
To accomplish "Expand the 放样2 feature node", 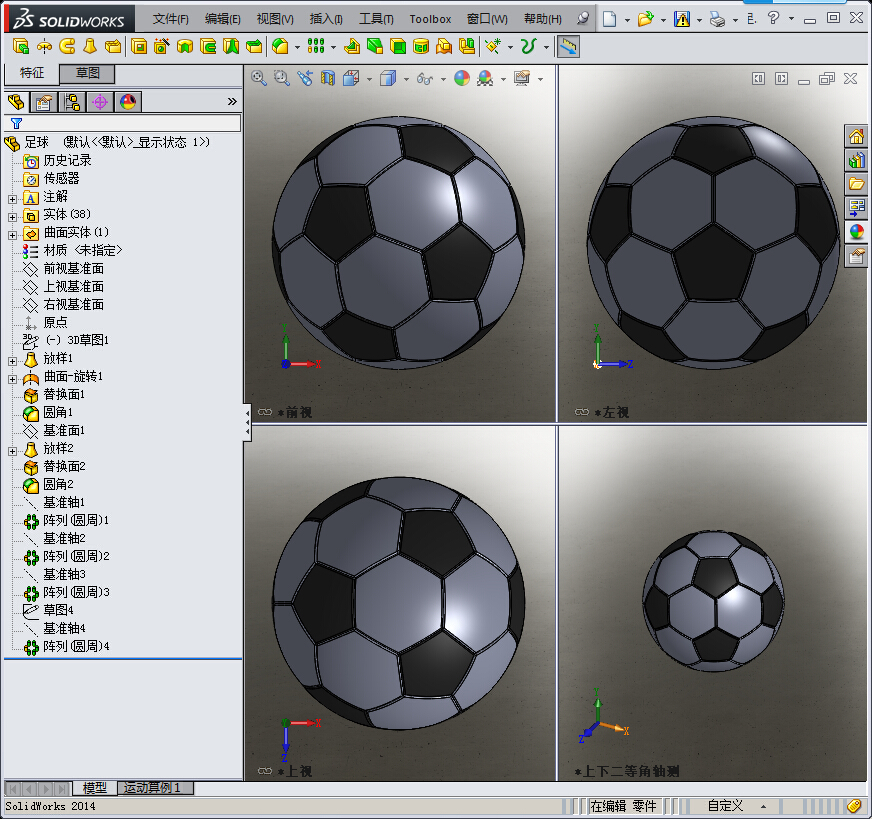I will tap(12, 451).
